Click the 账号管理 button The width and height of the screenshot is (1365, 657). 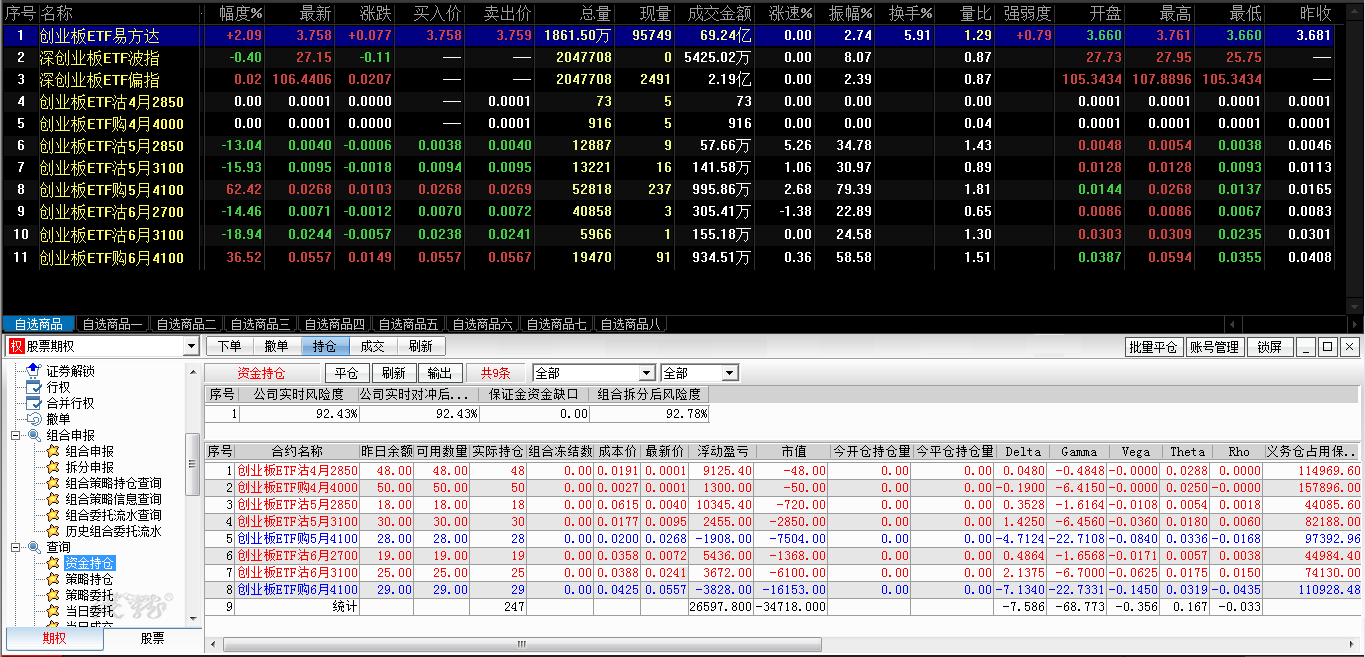pyautogui.click(x=1214, y=347)
